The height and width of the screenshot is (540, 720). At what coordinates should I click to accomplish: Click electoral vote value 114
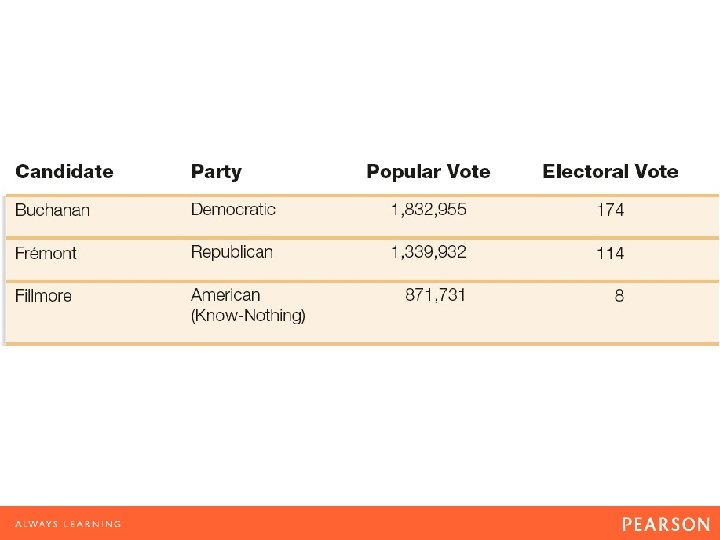tap(610, 253)
